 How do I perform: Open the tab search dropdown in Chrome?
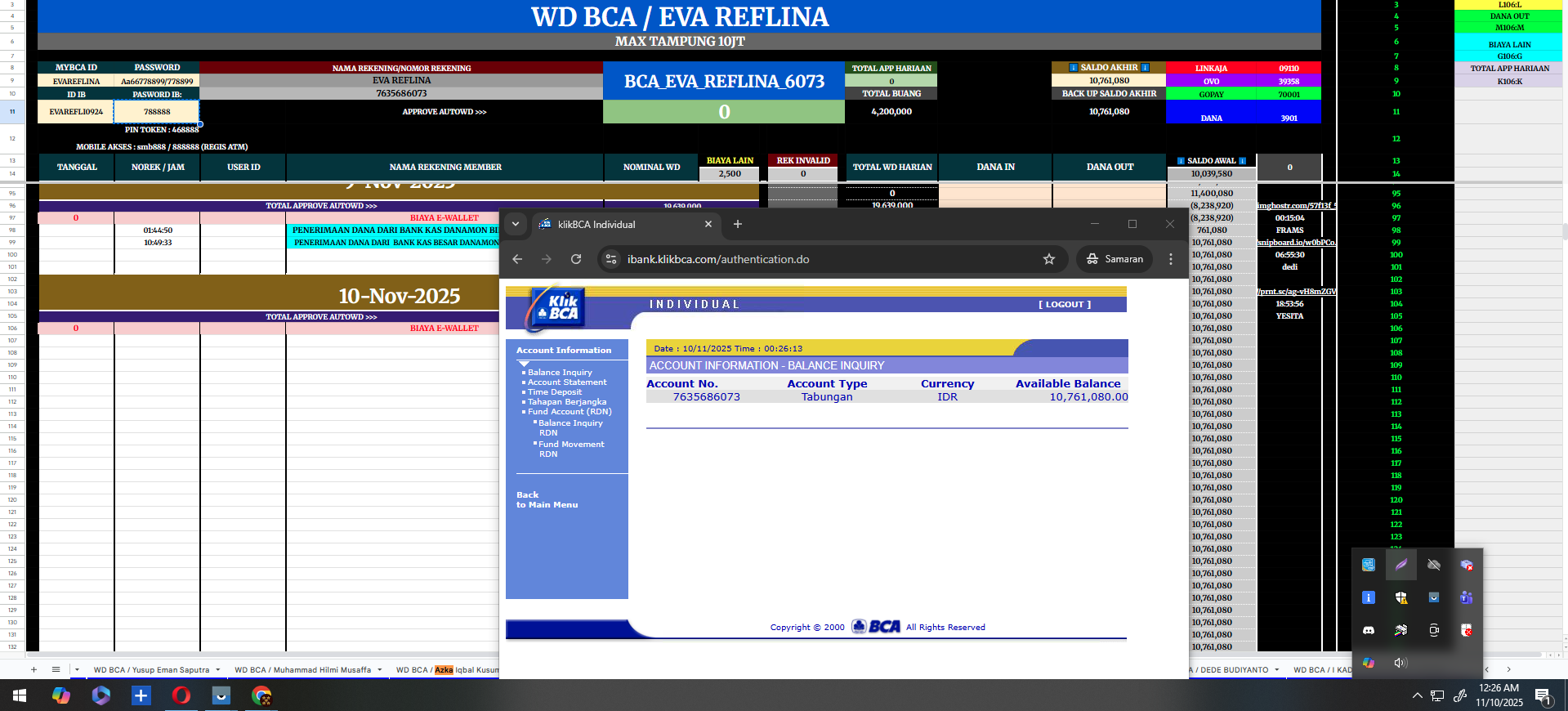[x=516, y=224]
